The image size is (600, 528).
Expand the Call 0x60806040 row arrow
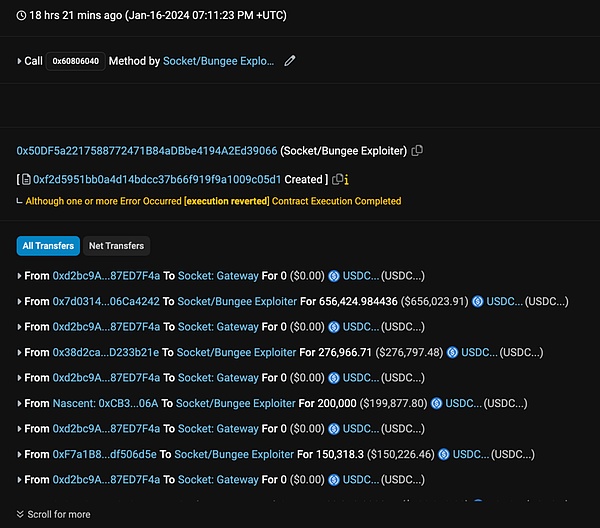(20, 62)
